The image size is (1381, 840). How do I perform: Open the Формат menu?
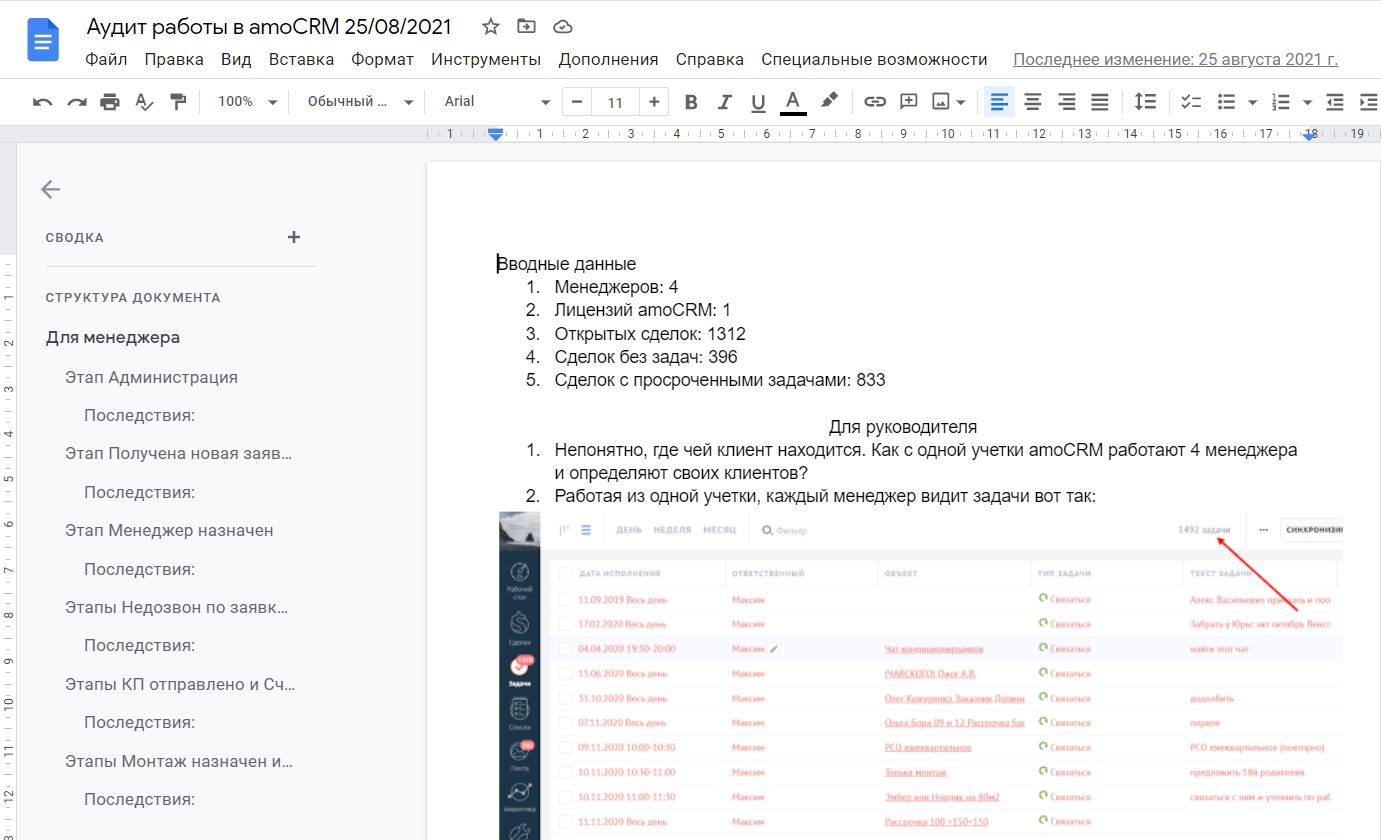point(382,59)
